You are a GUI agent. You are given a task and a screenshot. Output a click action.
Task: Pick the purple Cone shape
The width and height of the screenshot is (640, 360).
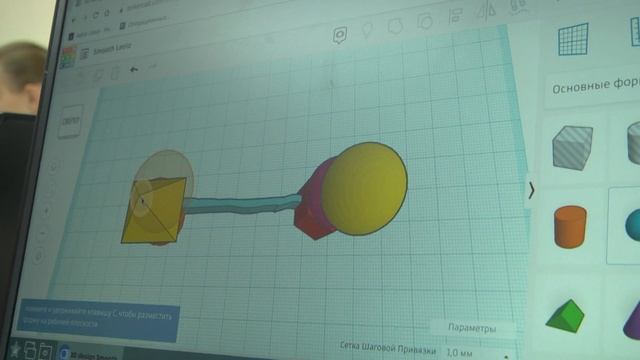[x=632, y=320]
